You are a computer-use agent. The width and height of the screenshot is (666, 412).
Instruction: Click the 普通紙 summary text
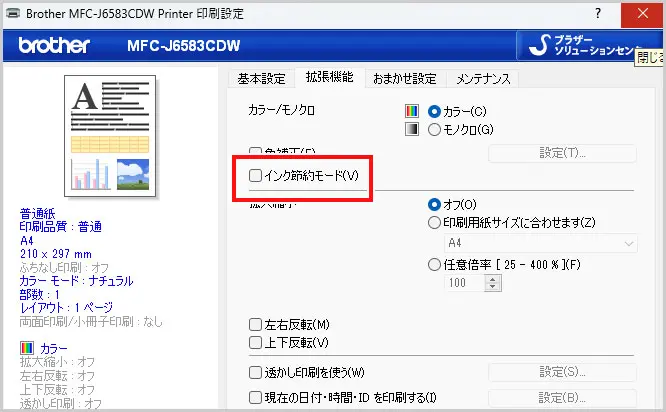coord(37,213)
